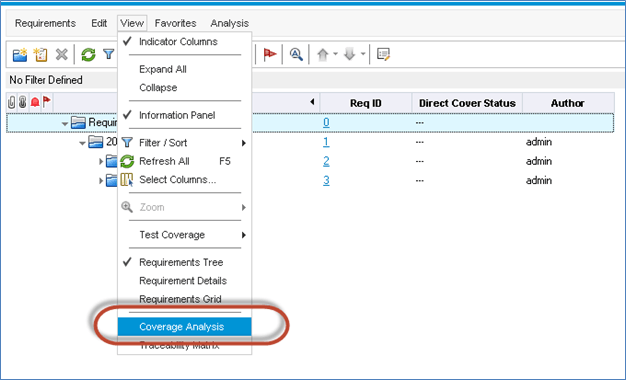626x380 pixels.
Task: Click admin author in Req ID 2 row
Action: 539,161
